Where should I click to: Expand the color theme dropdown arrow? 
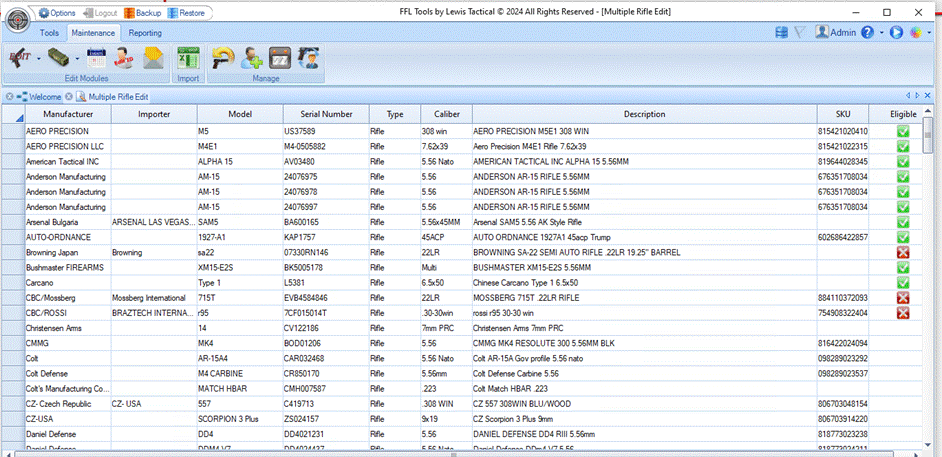point(930,33)
